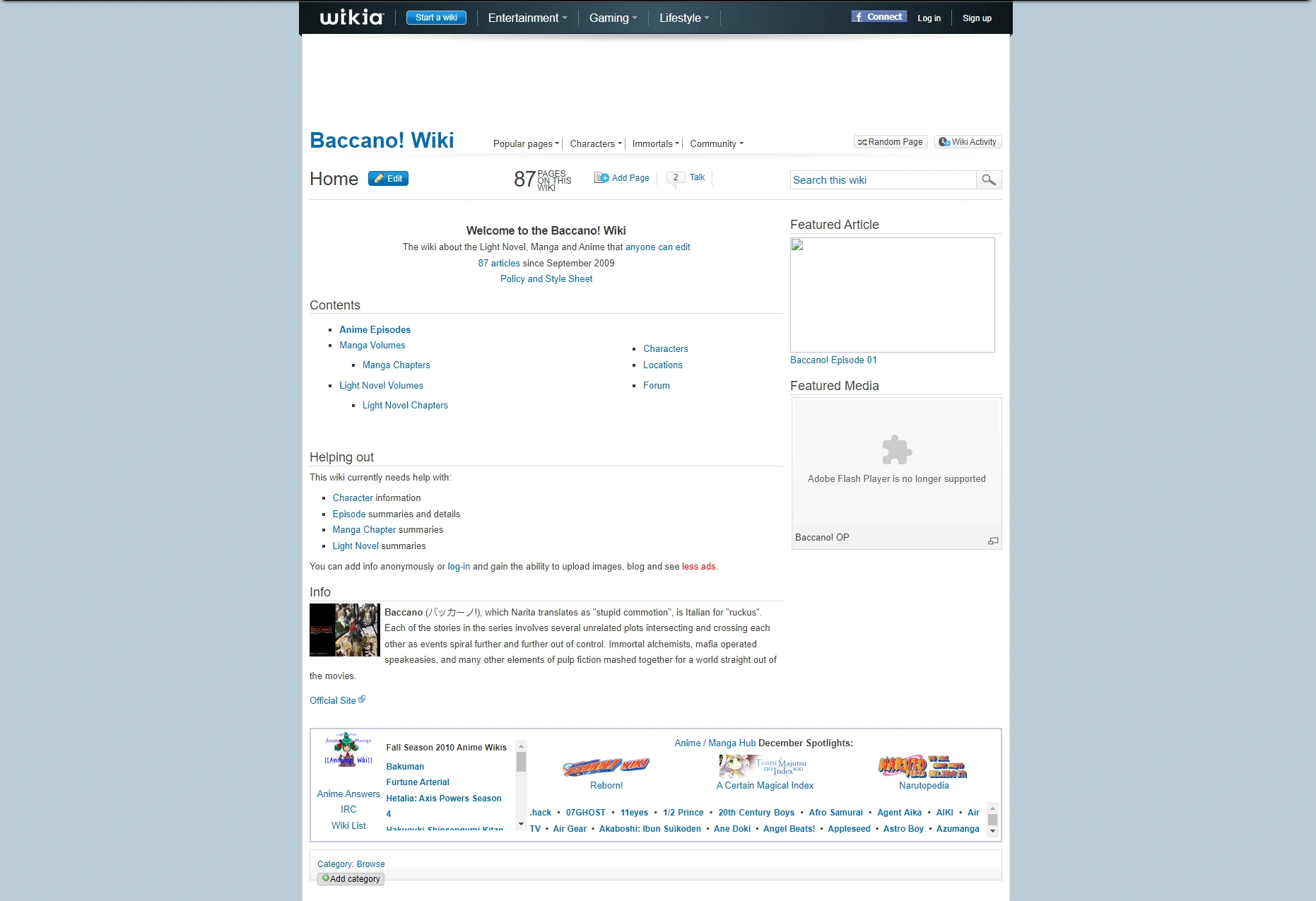Viewport: 1316px width, 901px height.
Task: Click the Reborn wiki logo image
Action: pyautogui.click(x=606, y=767)
